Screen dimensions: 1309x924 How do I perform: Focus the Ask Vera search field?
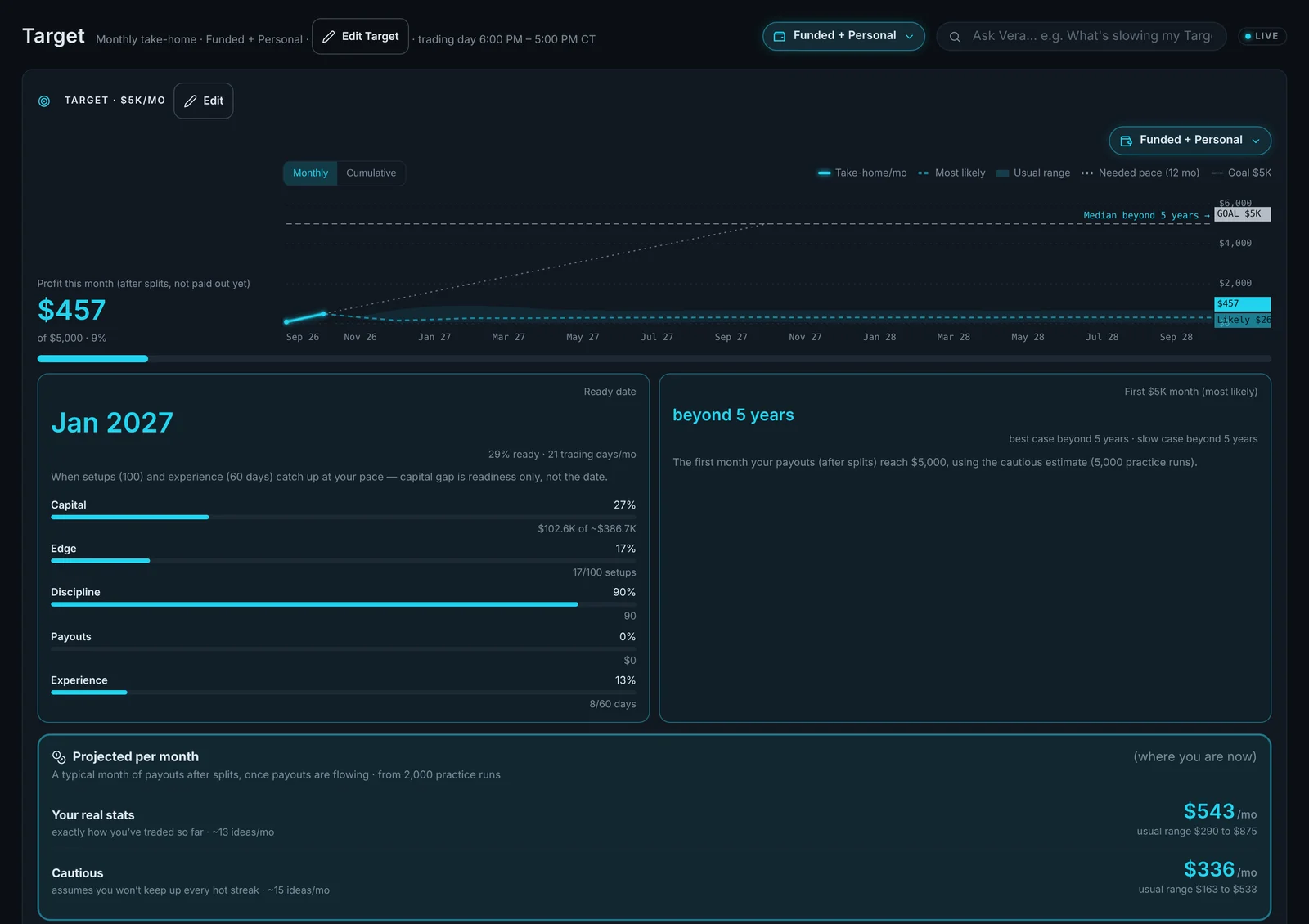pyautogui.click(x=1081, y=36)
